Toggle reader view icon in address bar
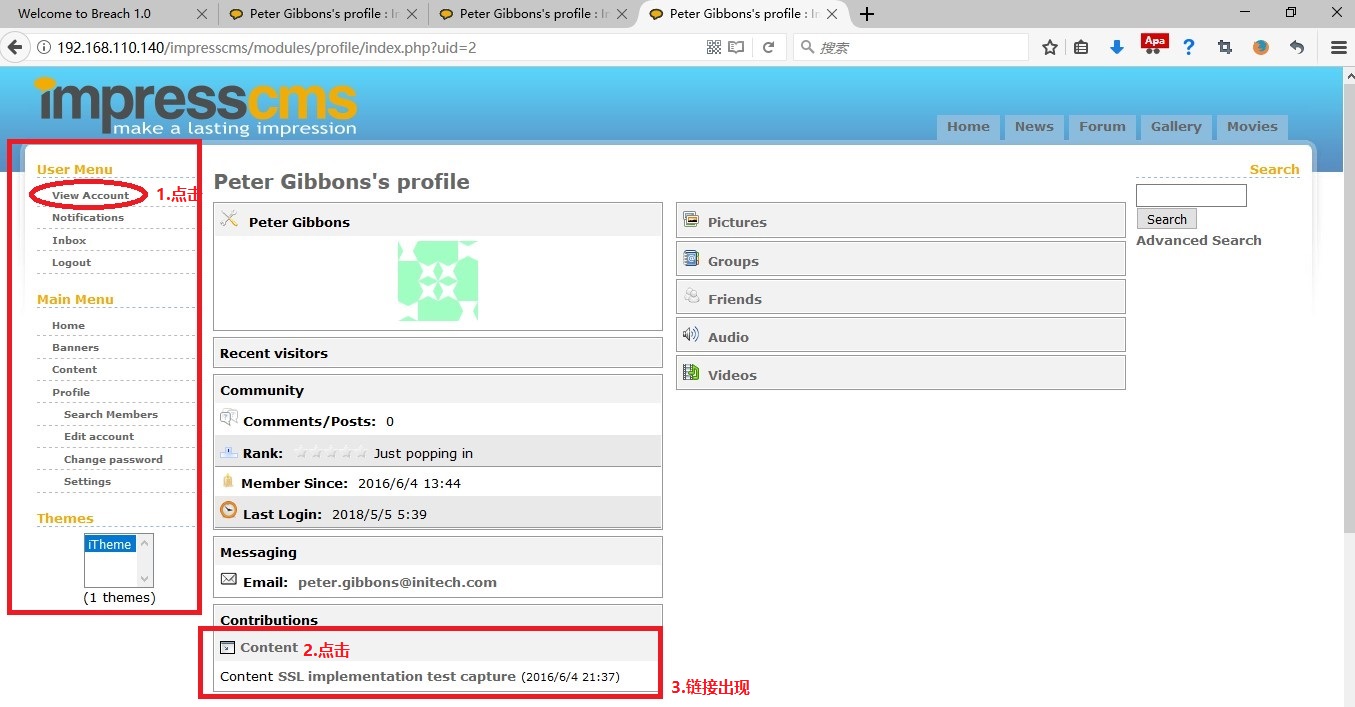The image size is (1355, 707). [737, 47]
